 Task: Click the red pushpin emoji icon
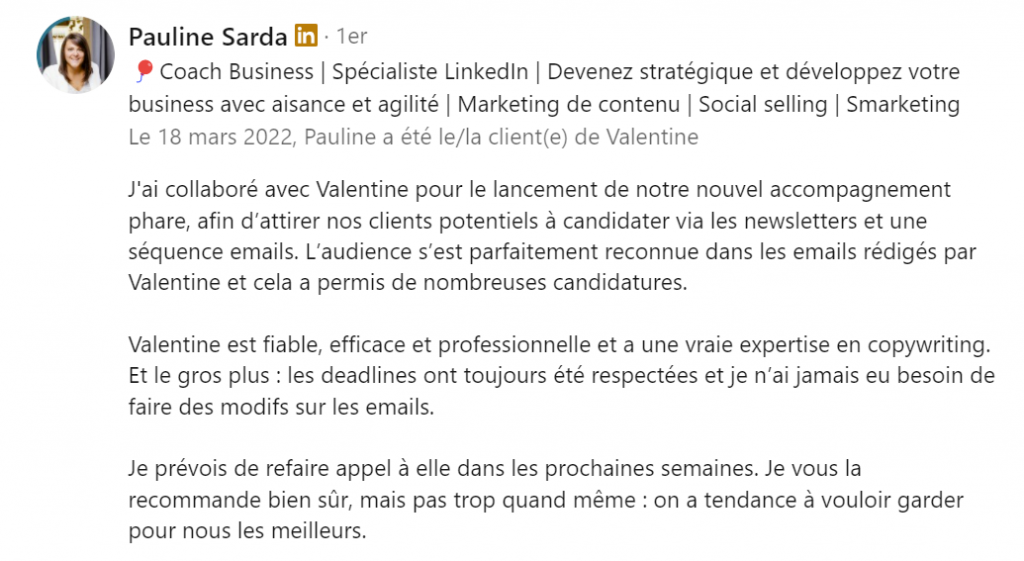143,72
